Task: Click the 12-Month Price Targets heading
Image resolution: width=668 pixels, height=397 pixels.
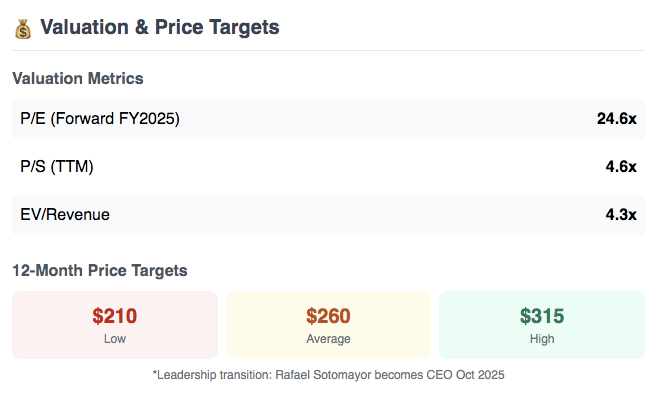Action: click(x=100, y=270)
